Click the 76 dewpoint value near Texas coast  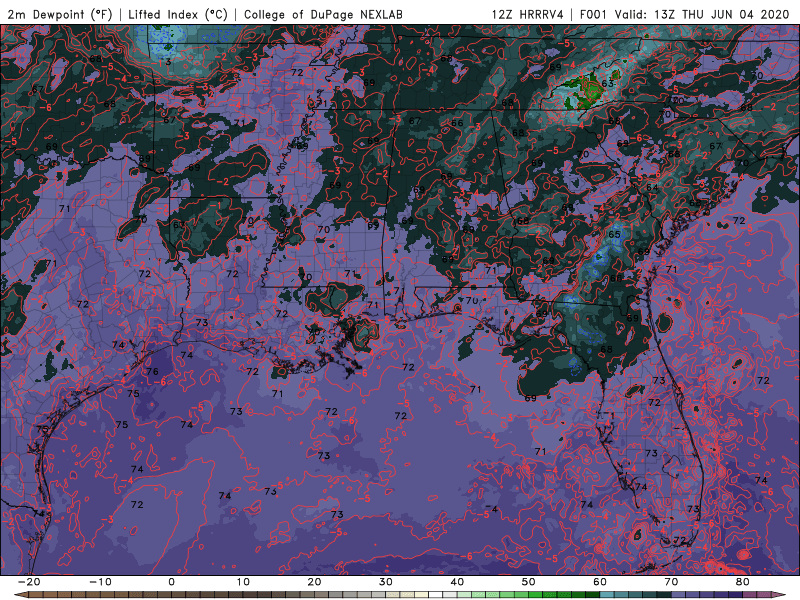153,371
